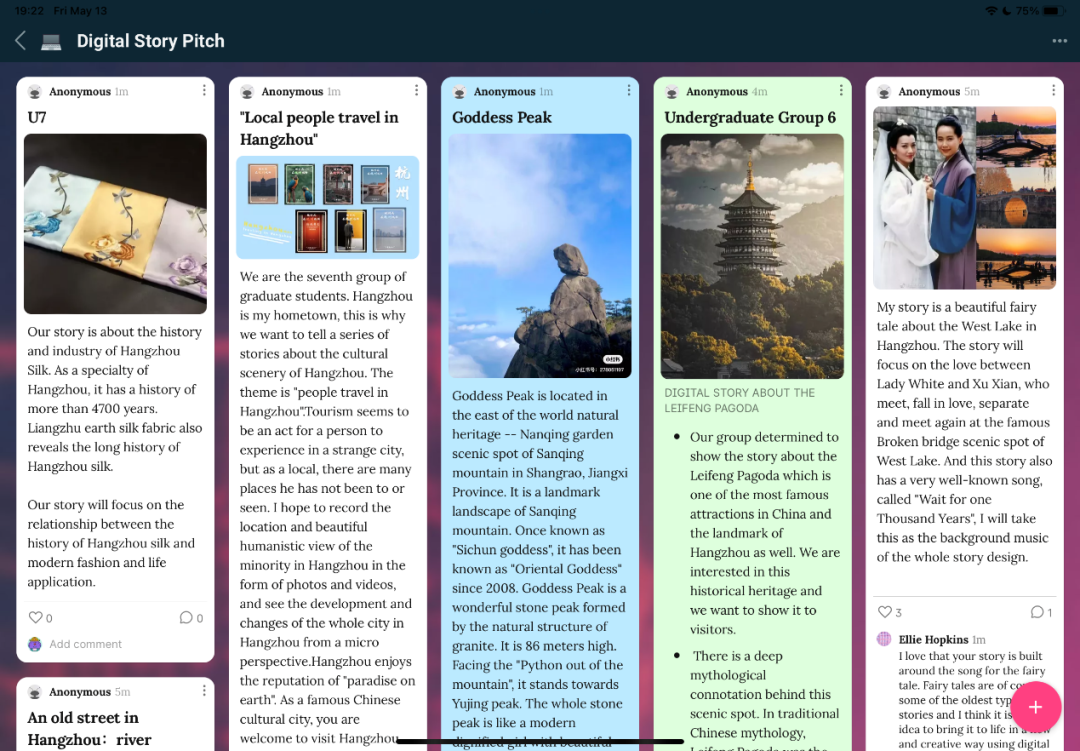Image resolution: width=1080 pixels, height=751 pixels.
Task: Open Hangzhou travel posters image
Action: pyautogui.click(x=327, y=208)
